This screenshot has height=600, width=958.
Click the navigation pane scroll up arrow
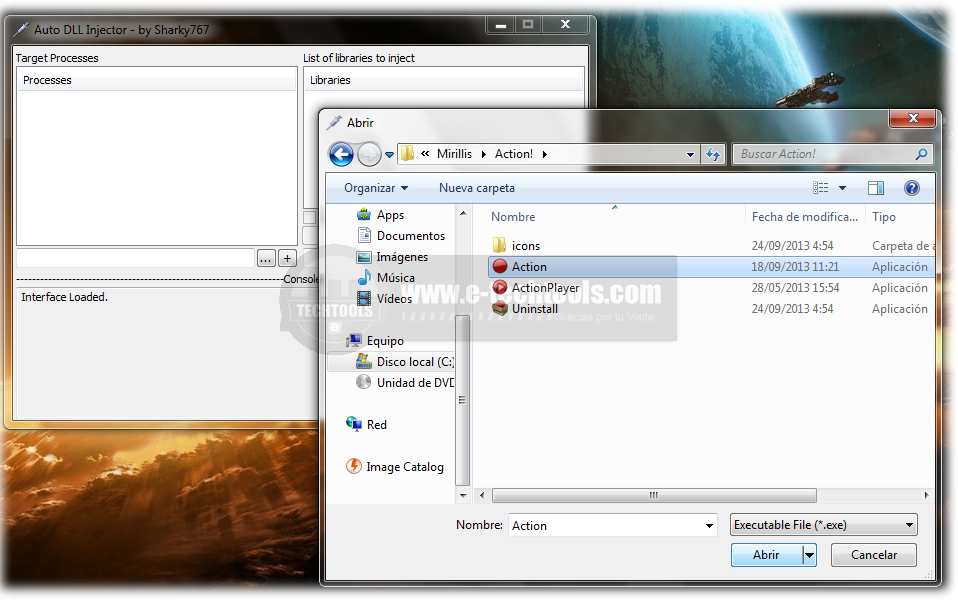463,213
